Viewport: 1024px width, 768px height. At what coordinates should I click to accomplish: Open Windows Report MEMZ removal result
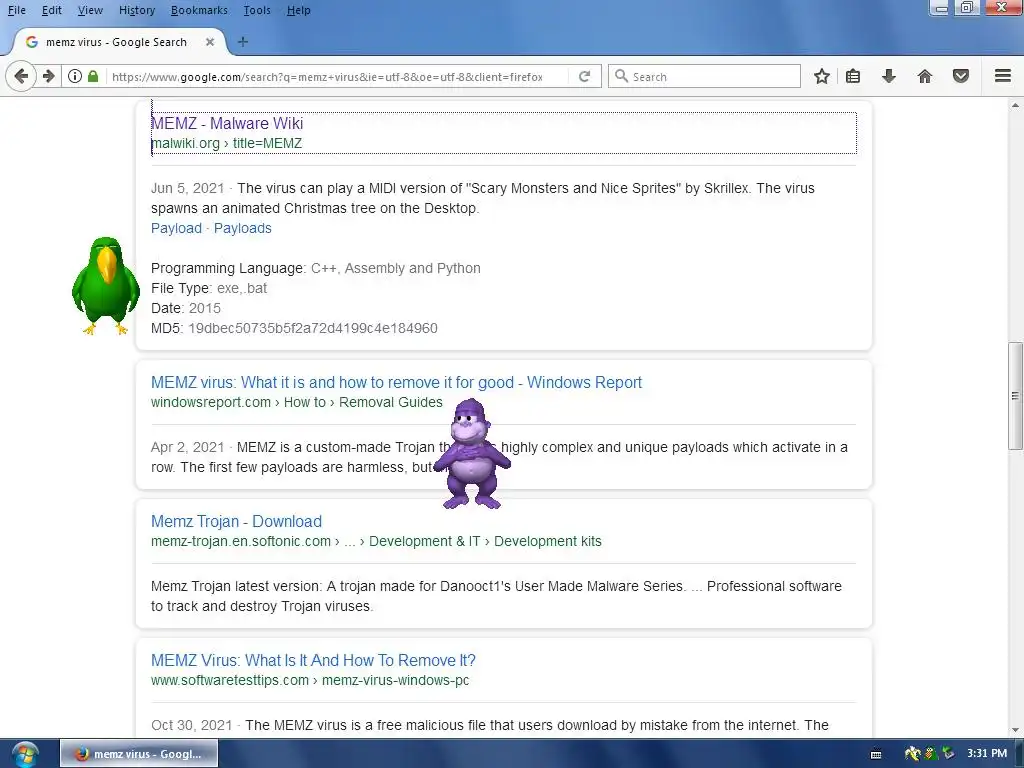(x=396, y=382)
